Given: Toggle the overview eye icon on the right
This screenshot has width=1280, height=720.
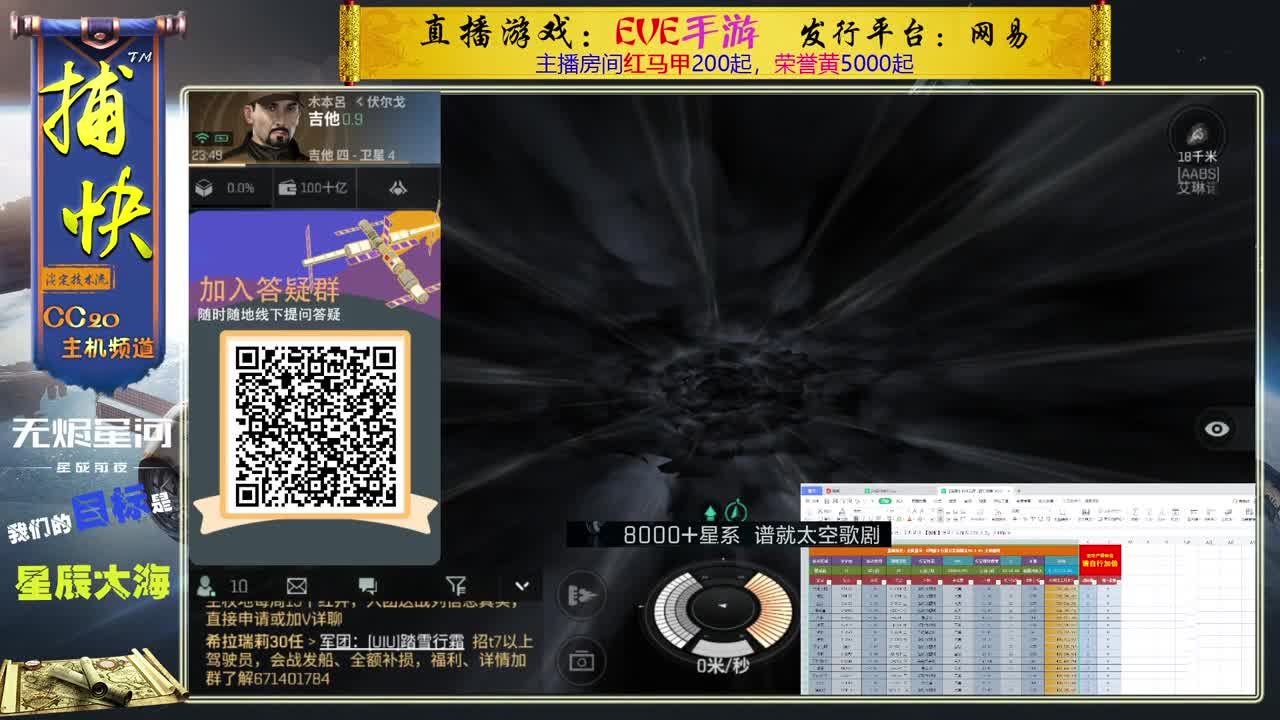Looking at the screenshot, I should (x=1215, y=427).
